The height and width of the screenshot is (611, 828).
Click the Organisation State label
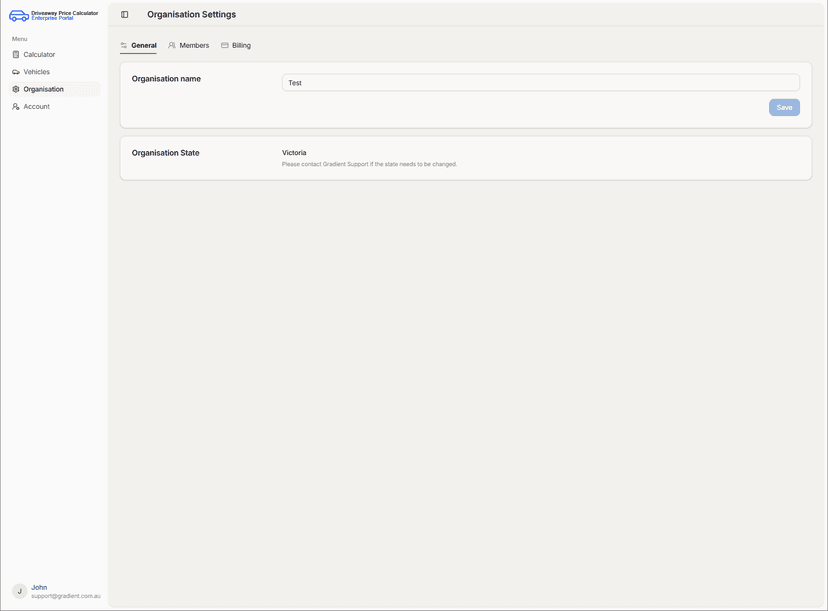pos(165,153)
